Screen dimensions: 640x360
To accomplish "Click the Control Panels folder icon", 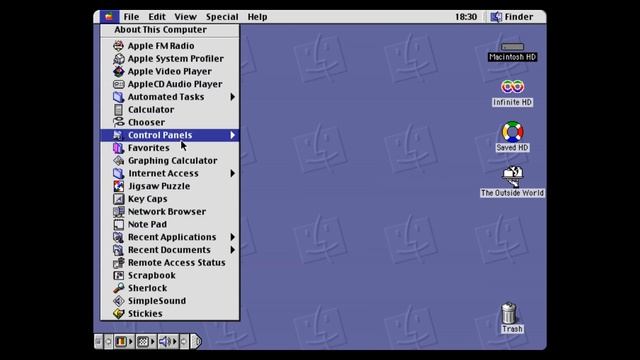I will (x=118, y=135).
